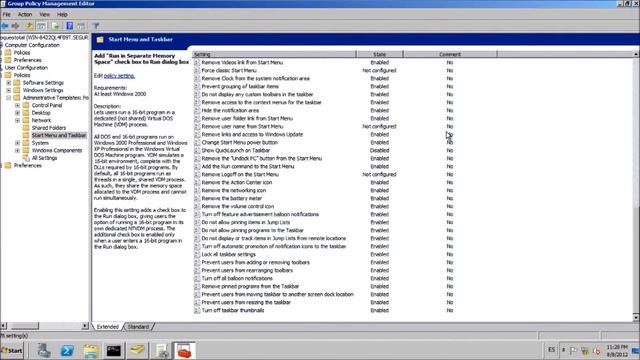Switch to the Standard tab
This screenshot has height=360, width=640.
(138, 327)
